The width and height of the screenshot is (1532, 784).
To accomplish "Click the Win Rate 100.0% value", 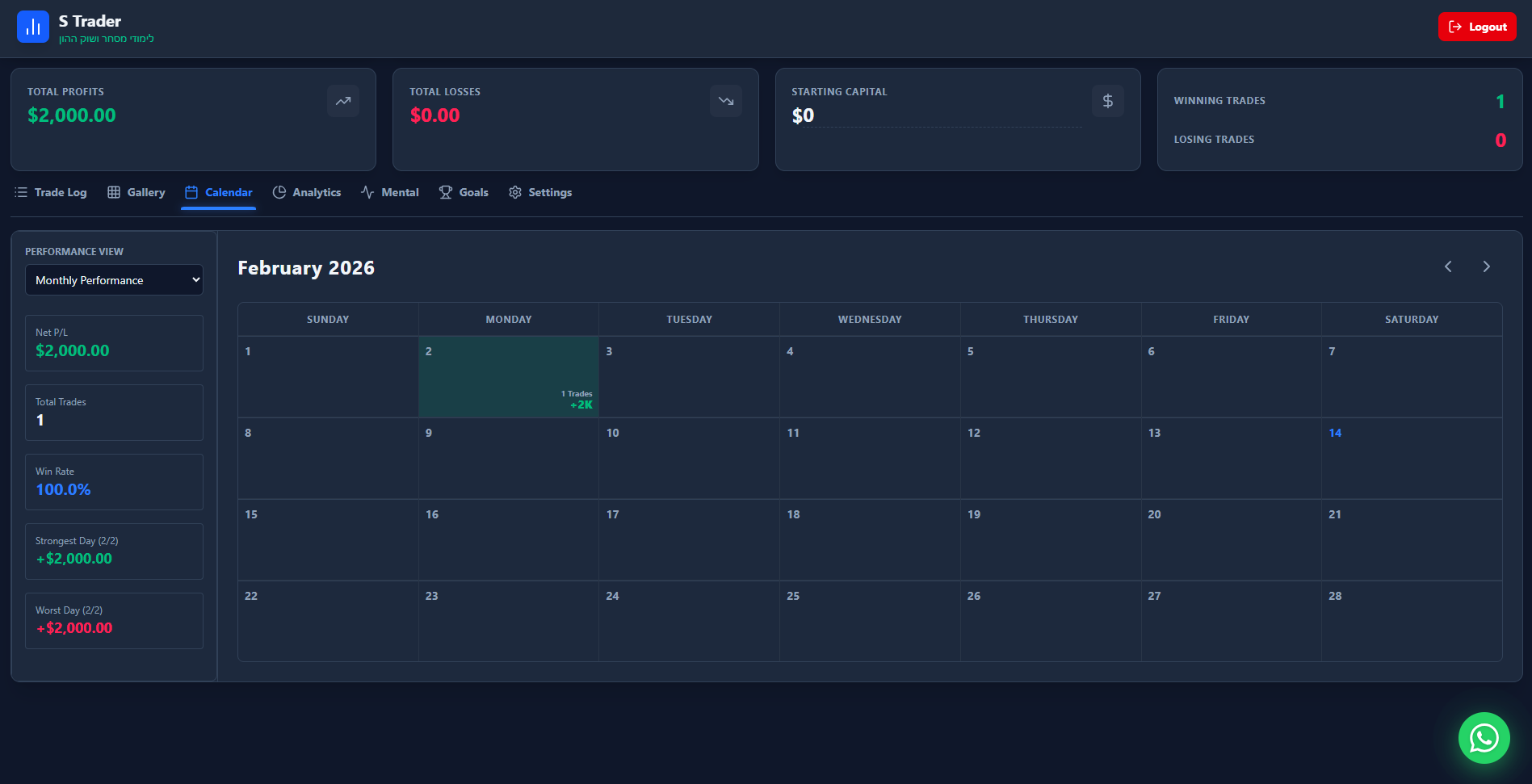I will click(63, 489).
